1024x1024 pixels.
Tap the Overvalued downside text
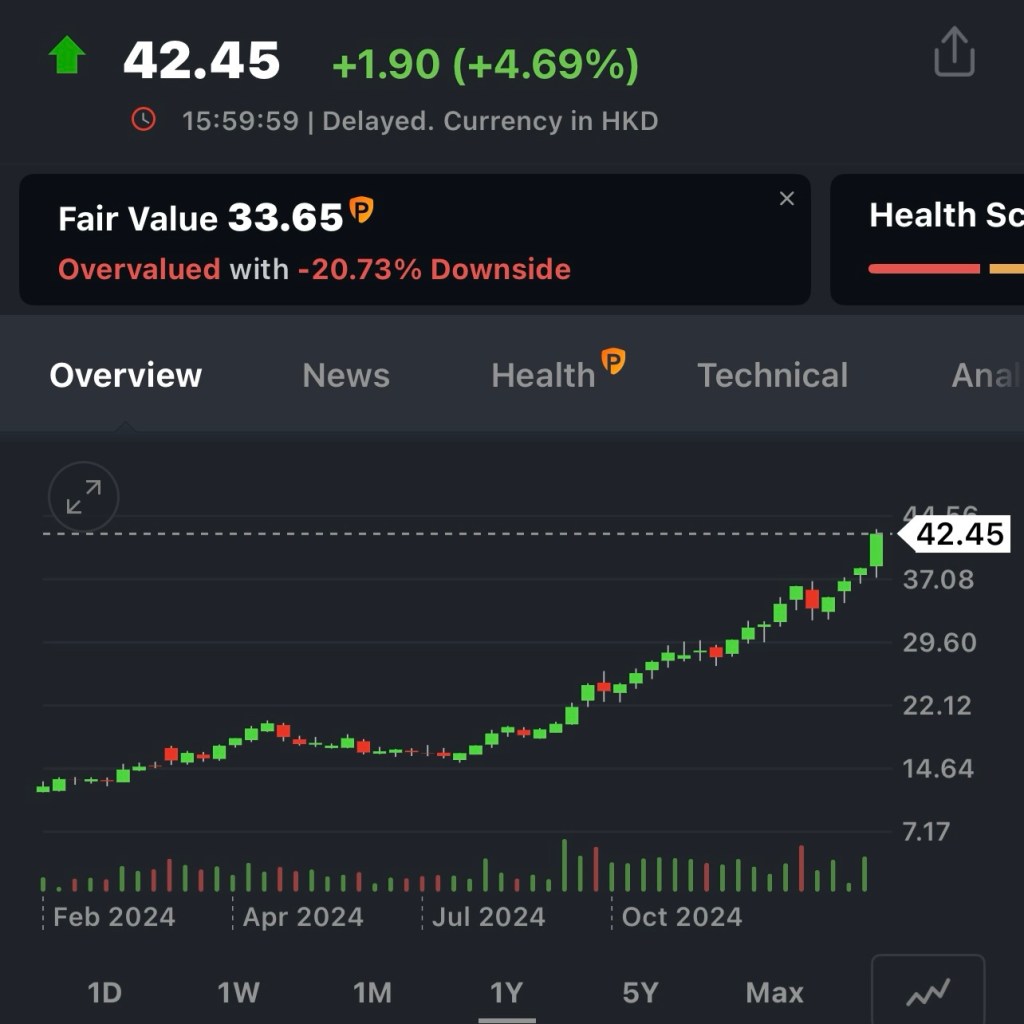pos(314,269)
